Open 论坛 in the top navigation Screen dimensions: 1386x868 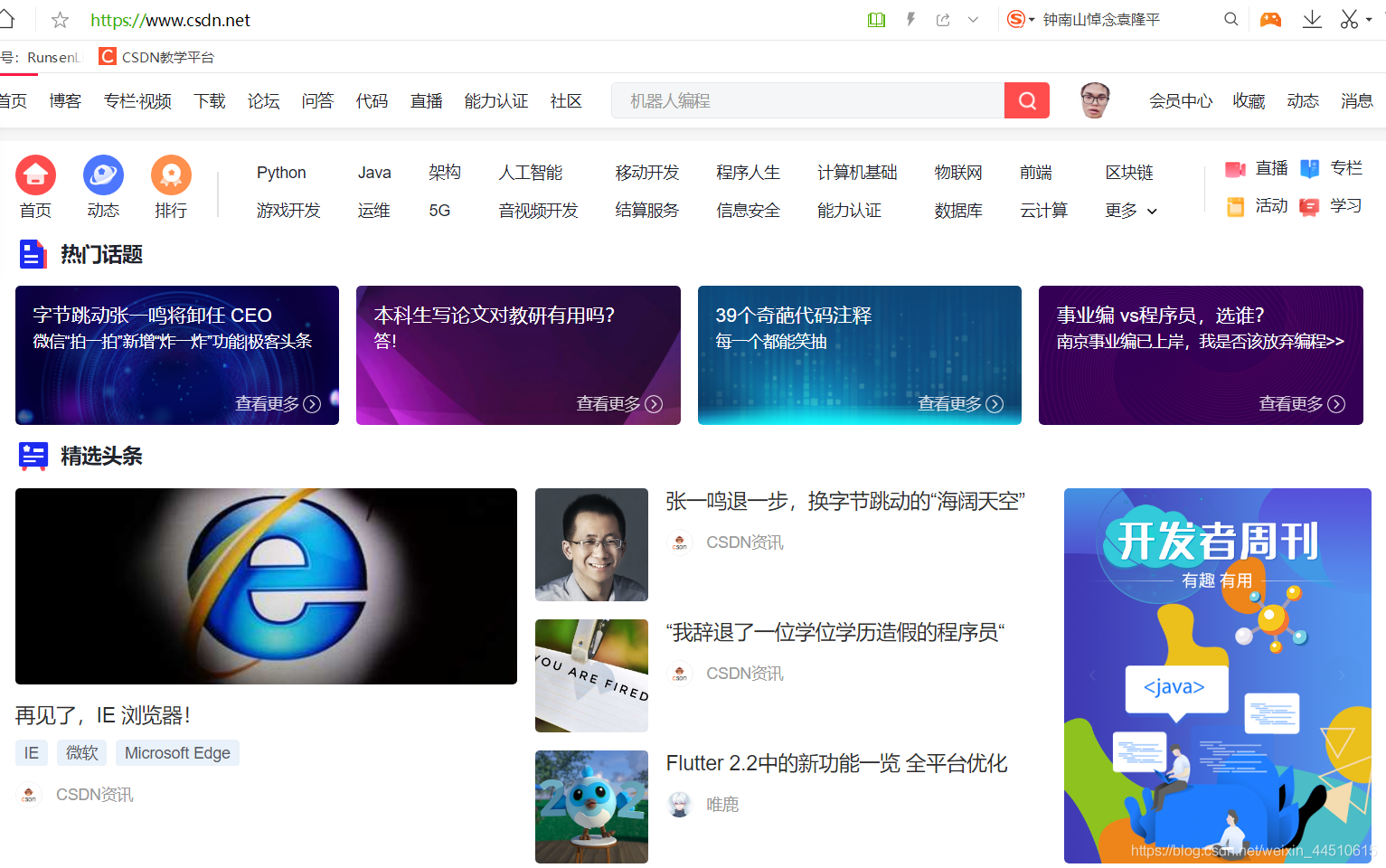[x=264, y=101]
